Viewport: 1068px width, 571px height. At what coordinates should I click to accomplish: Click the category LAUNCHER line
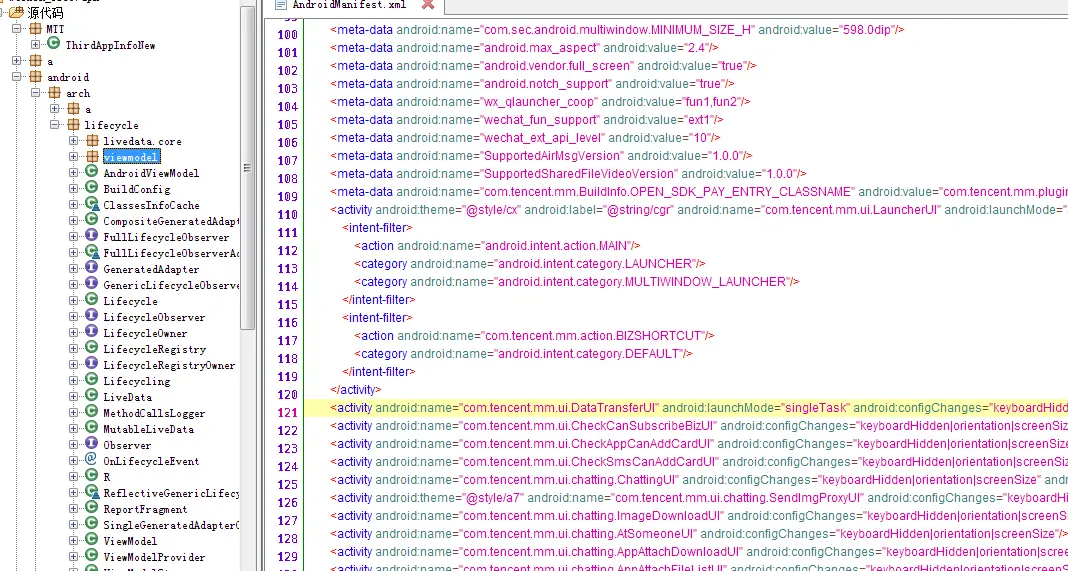[529, 264]
